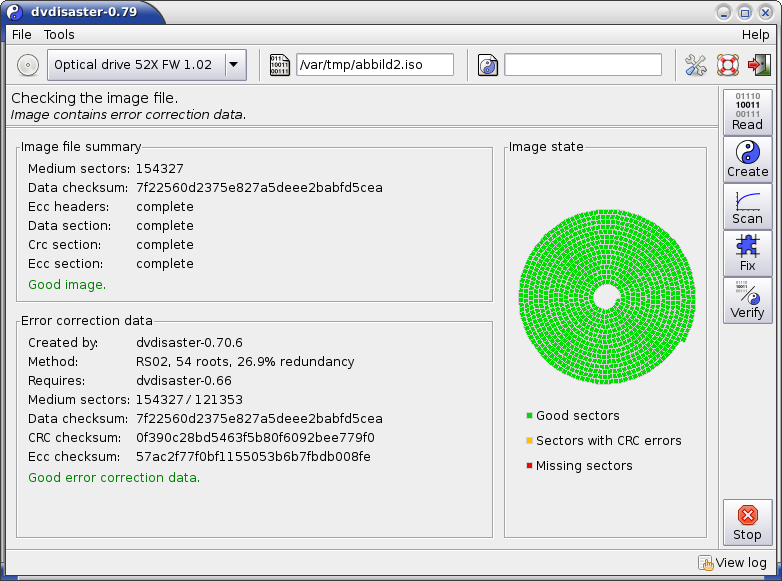The image size is (782, 581).
Task: Open the Tools menu
Action: point(59,34)
